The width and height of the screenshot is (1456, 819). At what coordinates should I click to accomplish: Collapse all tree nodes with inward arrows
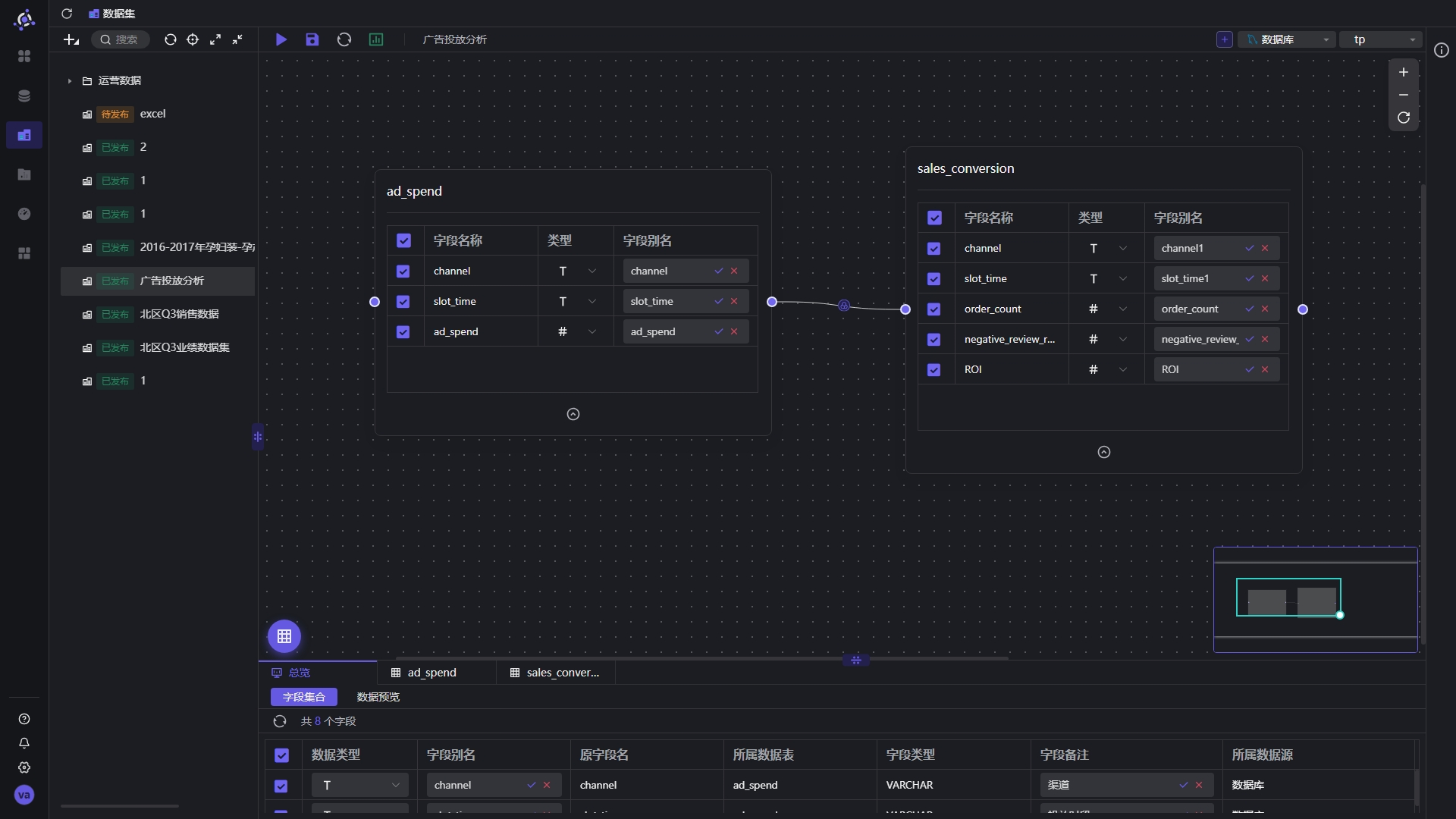[x=237, y=39]
